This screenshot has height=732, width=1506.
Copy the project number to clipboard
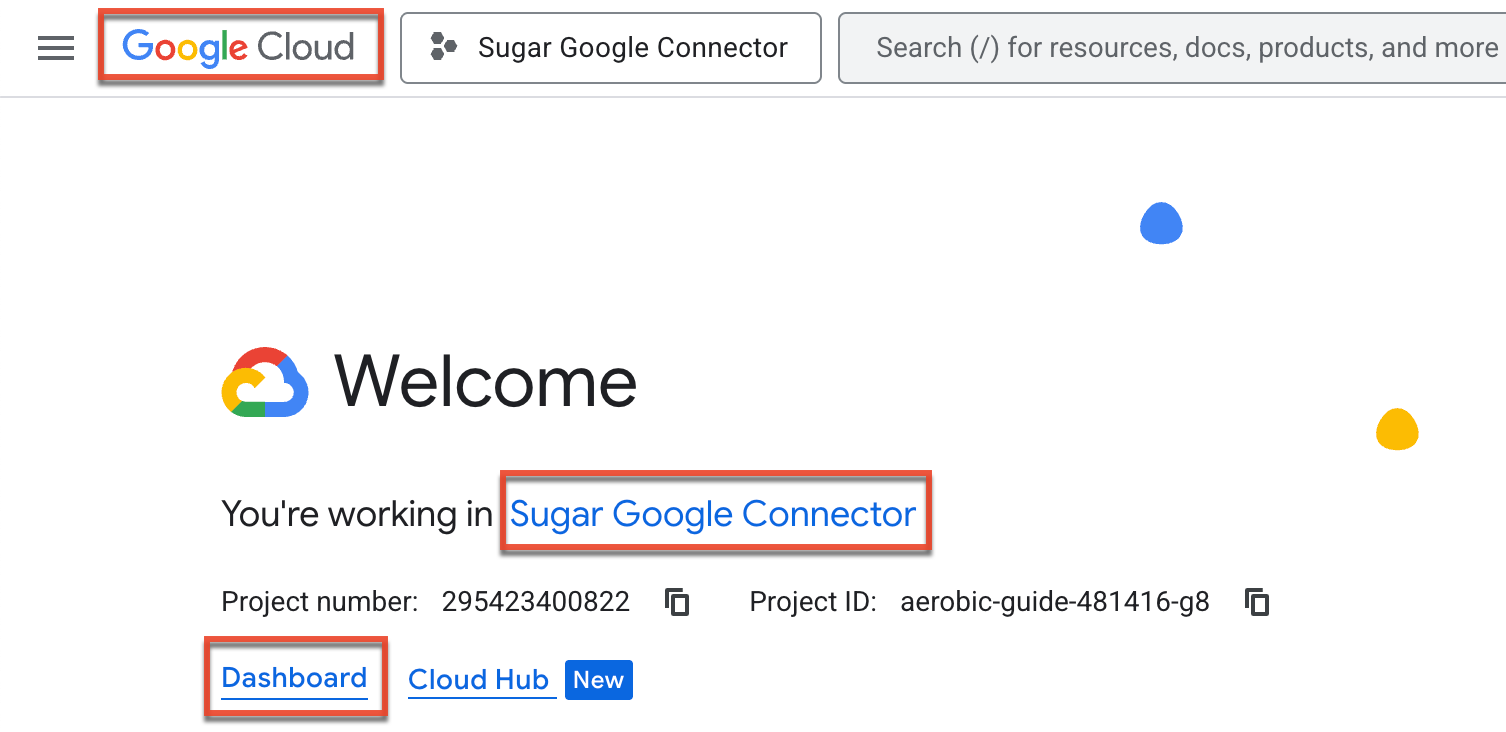click(x=677, y=602)
